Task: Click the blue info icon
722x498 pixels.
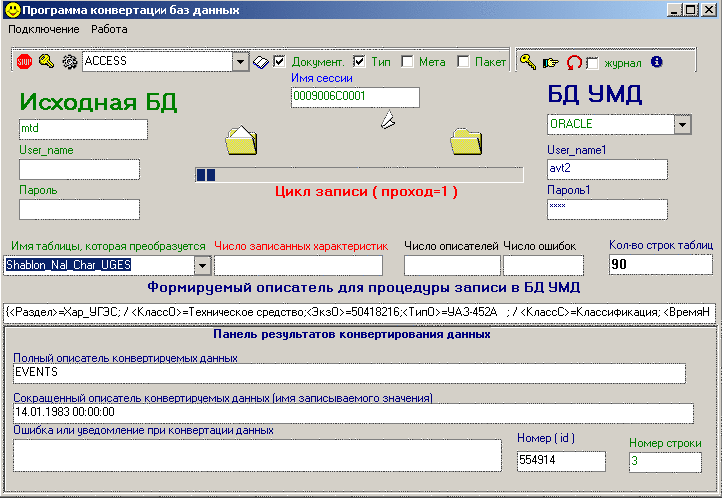Action: tap(657, 61)
